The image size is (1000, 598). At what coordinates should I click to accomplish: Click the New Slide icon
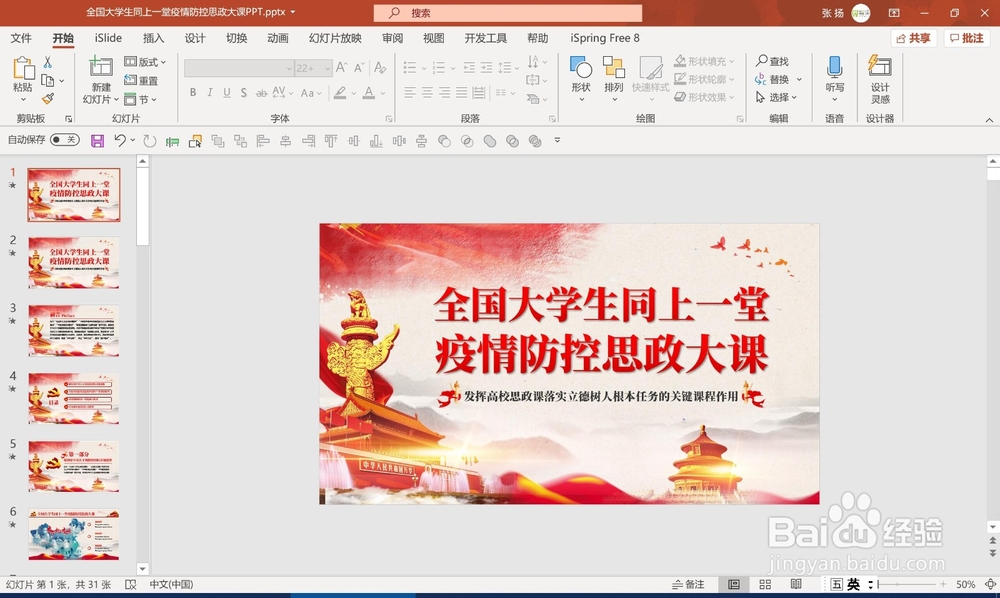tap(101, 67)
